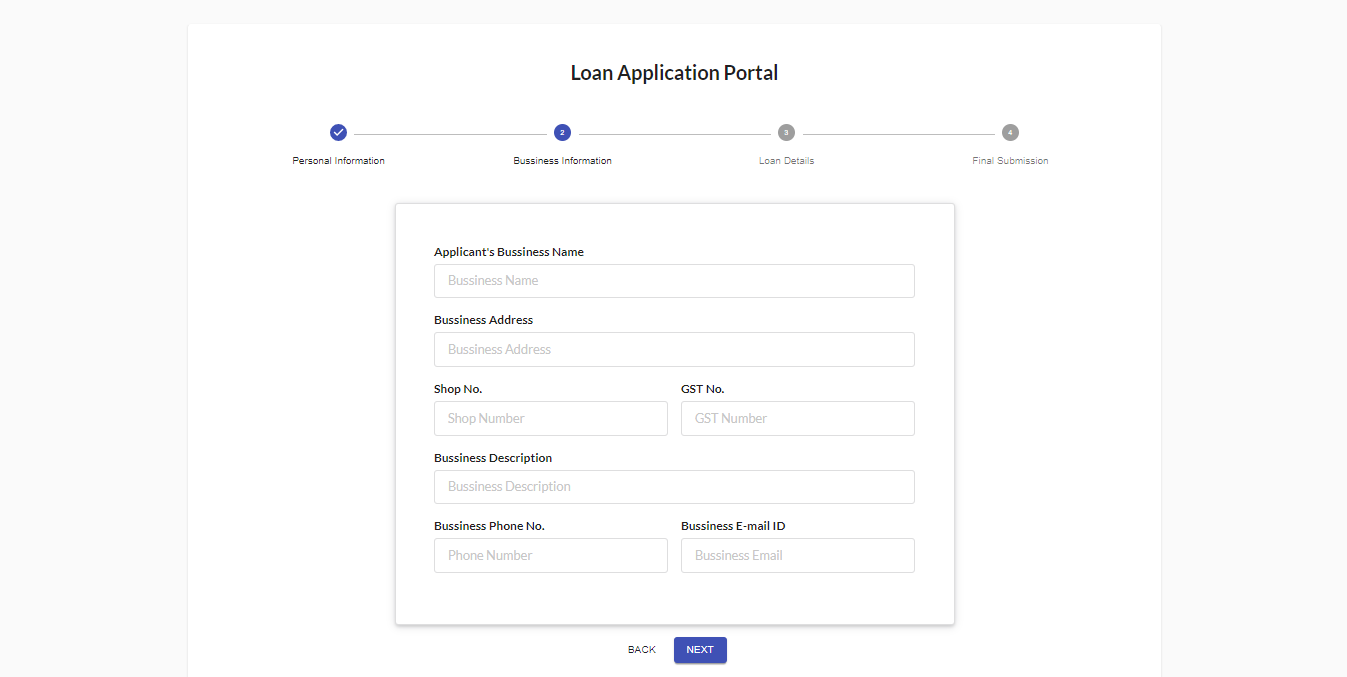Click the completed checkmark step icon

(x=338, y=132)
